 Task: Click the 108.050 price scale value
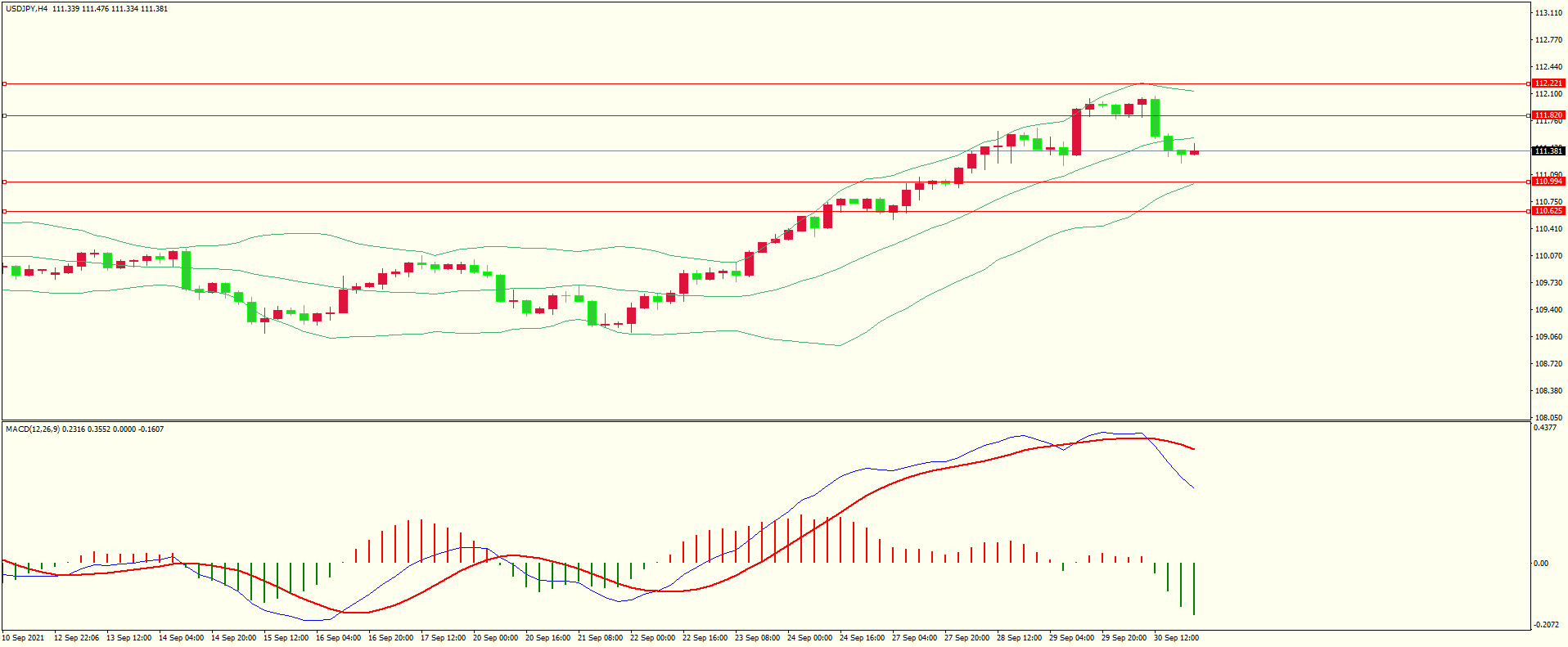click(1548, 417)
